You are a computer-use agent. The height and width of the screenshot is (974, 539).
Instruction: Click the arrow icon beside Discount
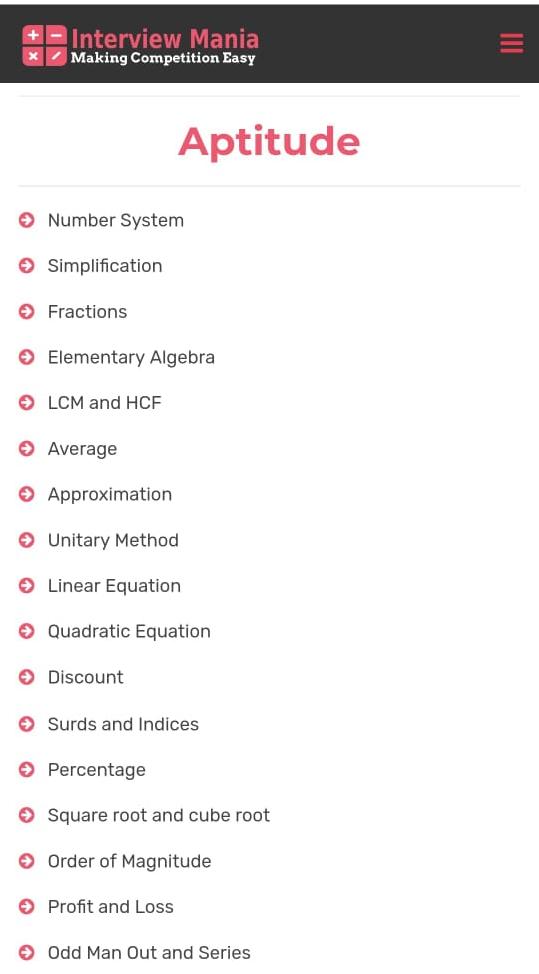(x=27, y=677)
